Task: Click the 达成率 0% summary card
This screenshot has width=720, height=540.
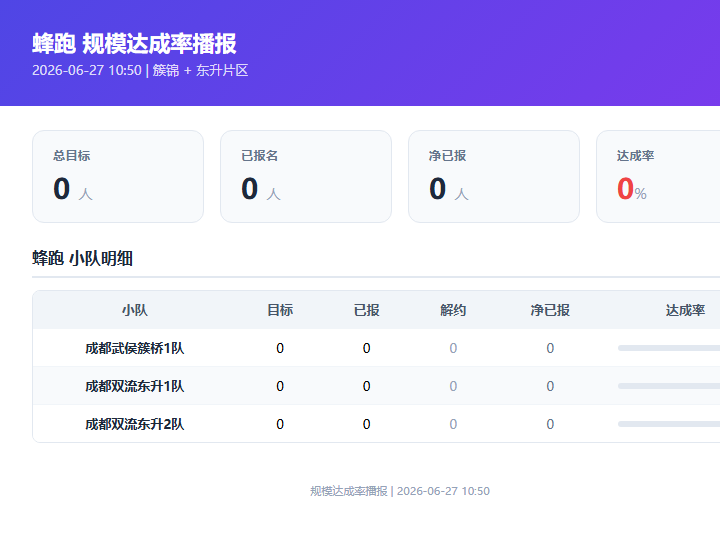Action: click(x=658, y=176)
